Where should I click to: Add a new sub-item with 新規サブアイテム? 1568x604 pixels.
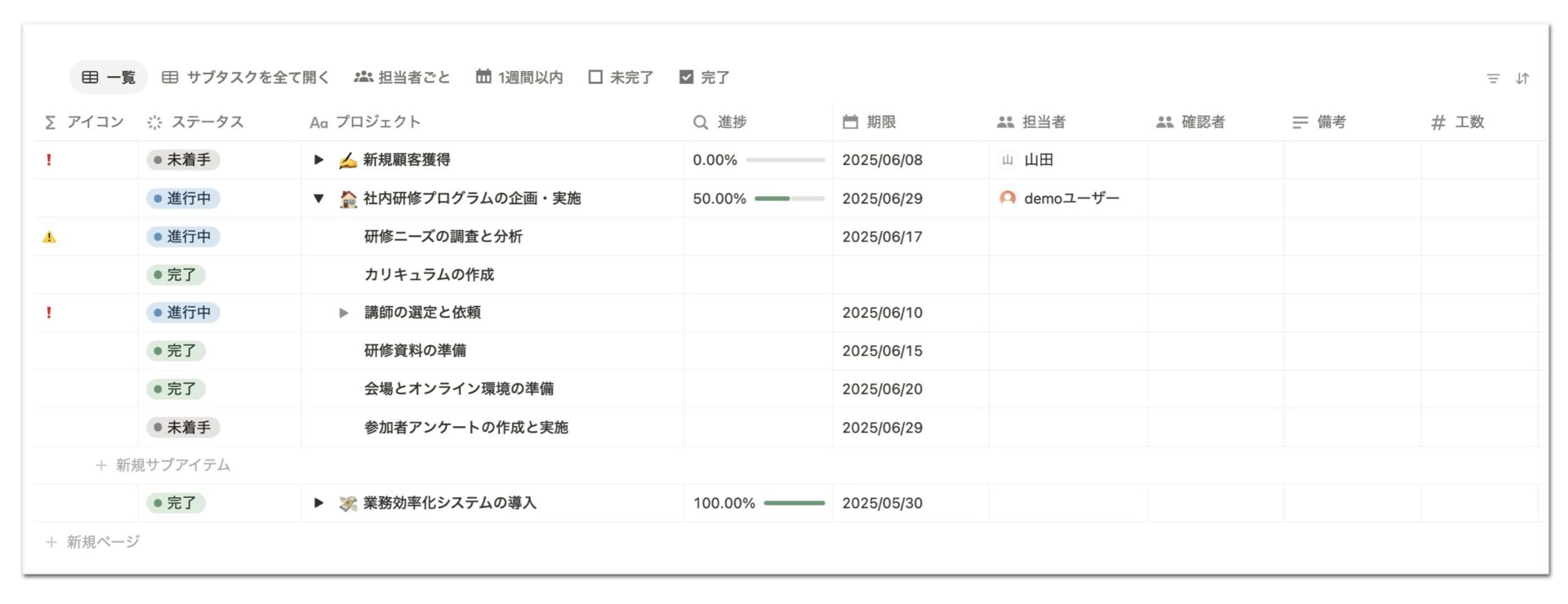(x=163, y=465)
